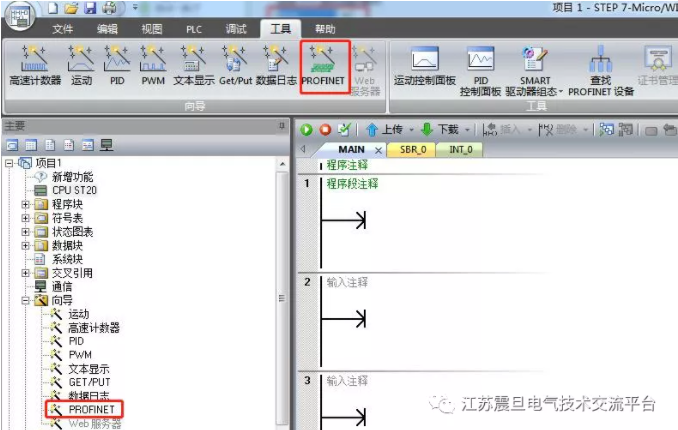This screenshot has width=678, height=430.
Task: Open 通信 in project tree
Action: tap(54, 286)
